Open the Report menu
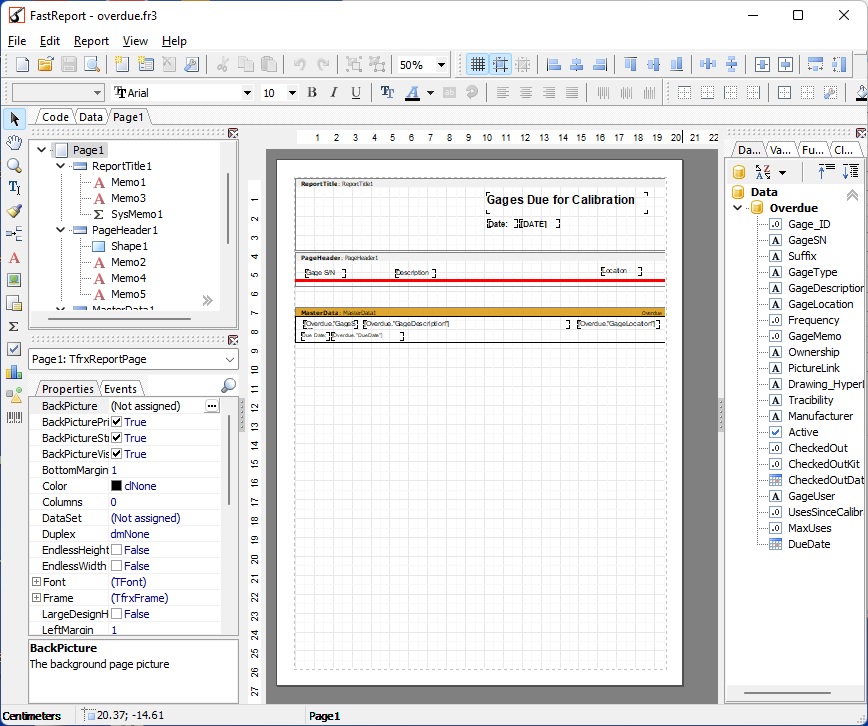Image resolution: width=868 pixels, height=726 pixels. click(91, 41)
